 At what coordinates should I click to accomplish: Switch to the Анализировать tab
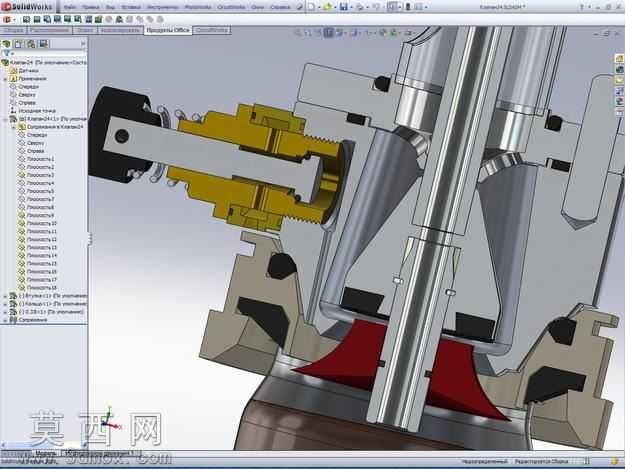click(x=120, y=30)
